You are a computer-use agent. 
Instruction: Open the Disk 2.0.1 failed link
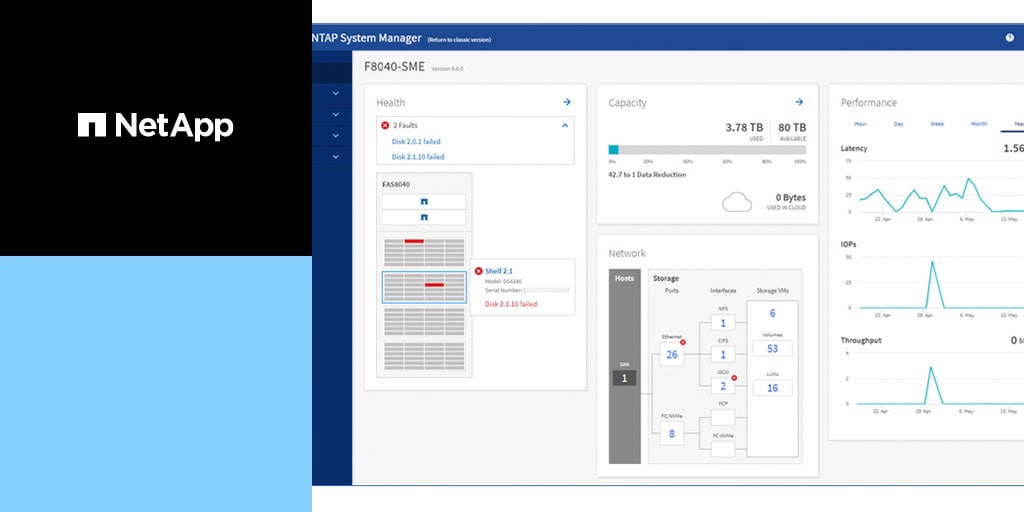click(x=416, y=142)
